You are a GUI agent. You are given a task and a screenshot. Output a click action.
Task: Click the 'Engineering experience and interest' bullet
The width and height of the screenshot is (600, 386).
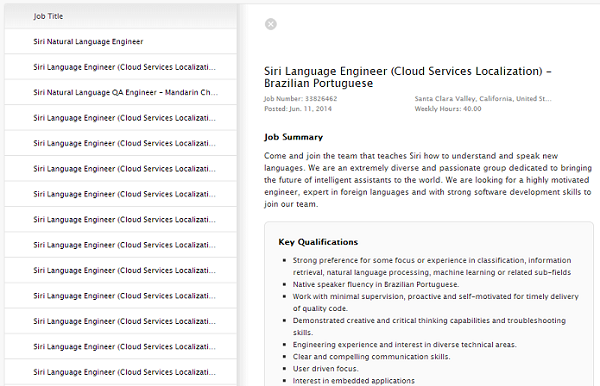[404, 344]
